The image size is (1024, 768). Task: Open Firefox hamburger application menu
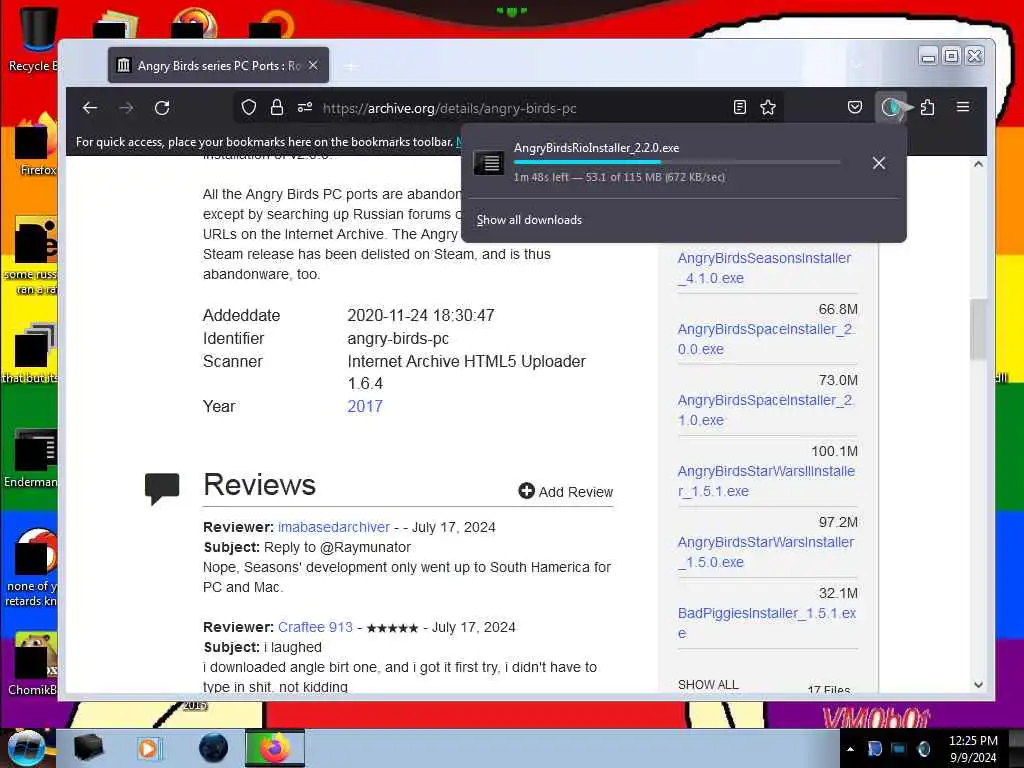click(963, 107)
